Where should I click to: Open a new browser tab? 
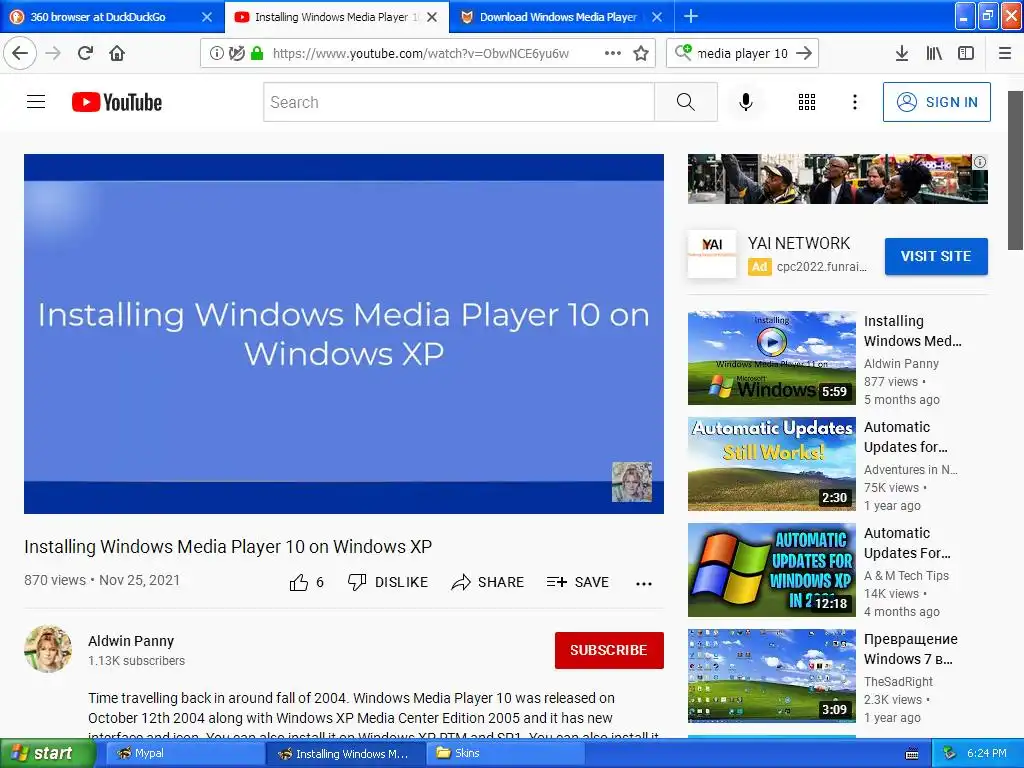pos(691,16)
